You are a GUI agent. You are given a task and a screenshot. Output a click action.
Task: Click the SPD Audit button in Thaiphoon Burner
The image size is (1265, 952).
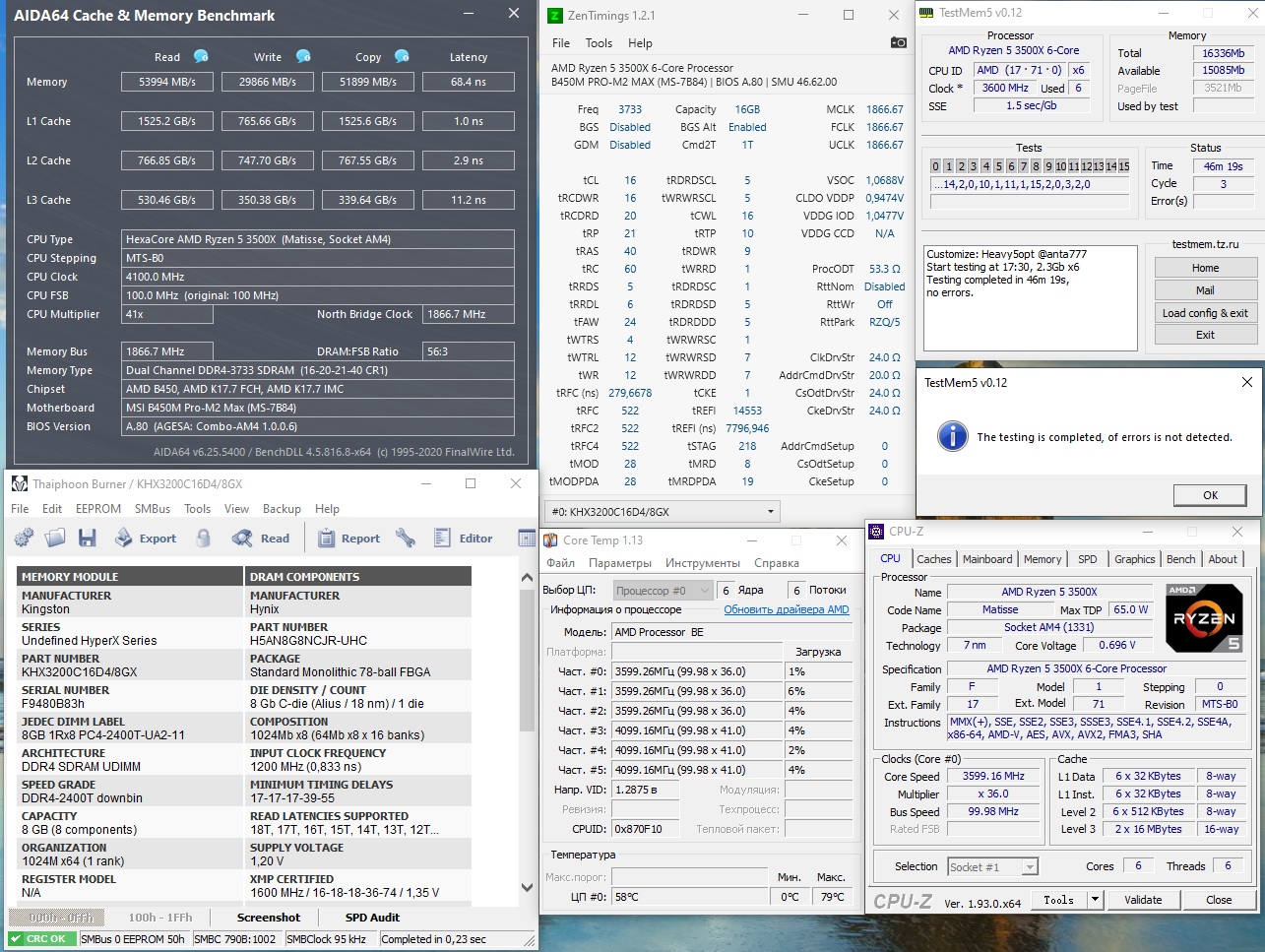[372, 918]
